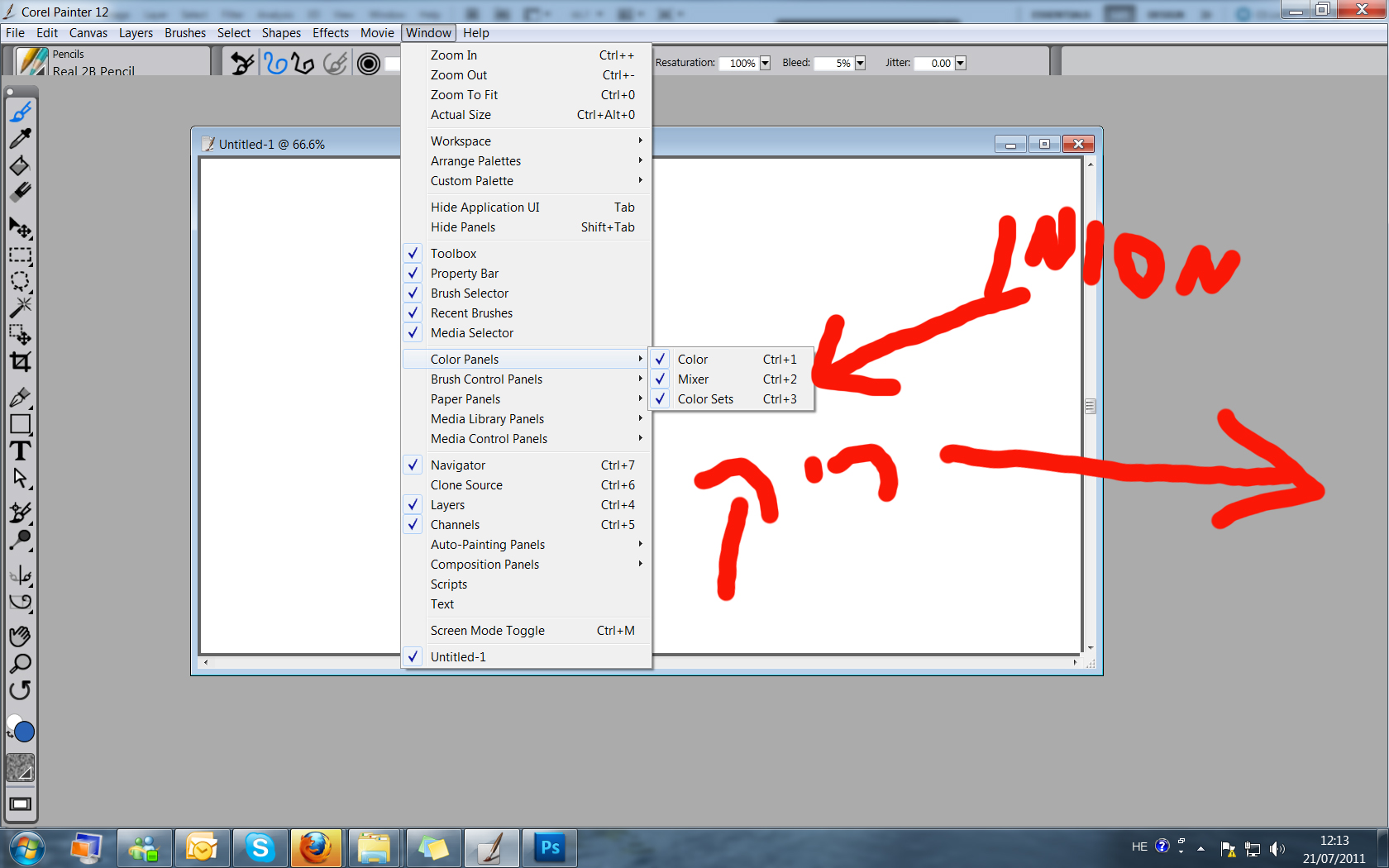
Task: Choose Freehand Strokes in property bar
Action: 275,63
